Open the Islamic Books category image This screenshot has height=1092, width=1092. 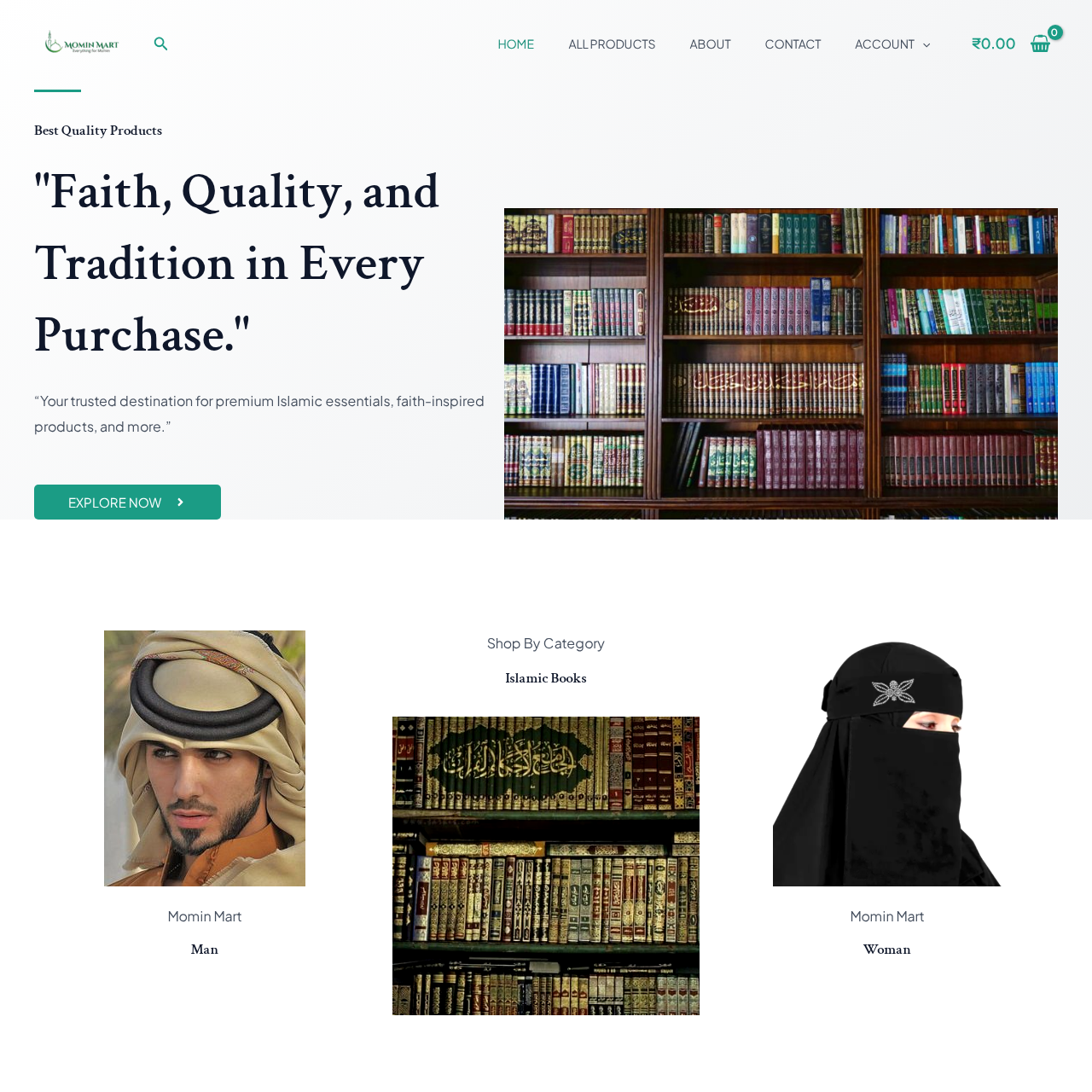click(546, 866)
